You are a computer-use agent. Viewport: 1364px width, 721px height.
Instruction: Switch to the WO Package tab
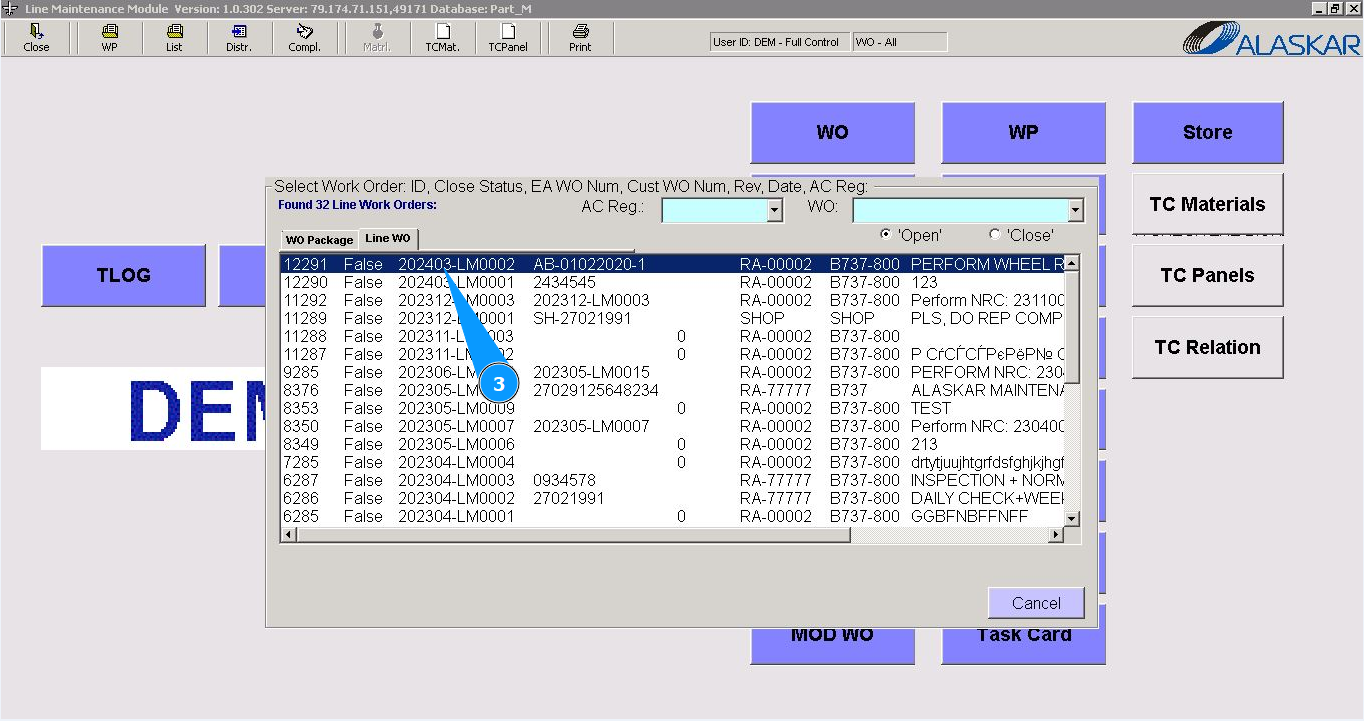tap(319, 240)
